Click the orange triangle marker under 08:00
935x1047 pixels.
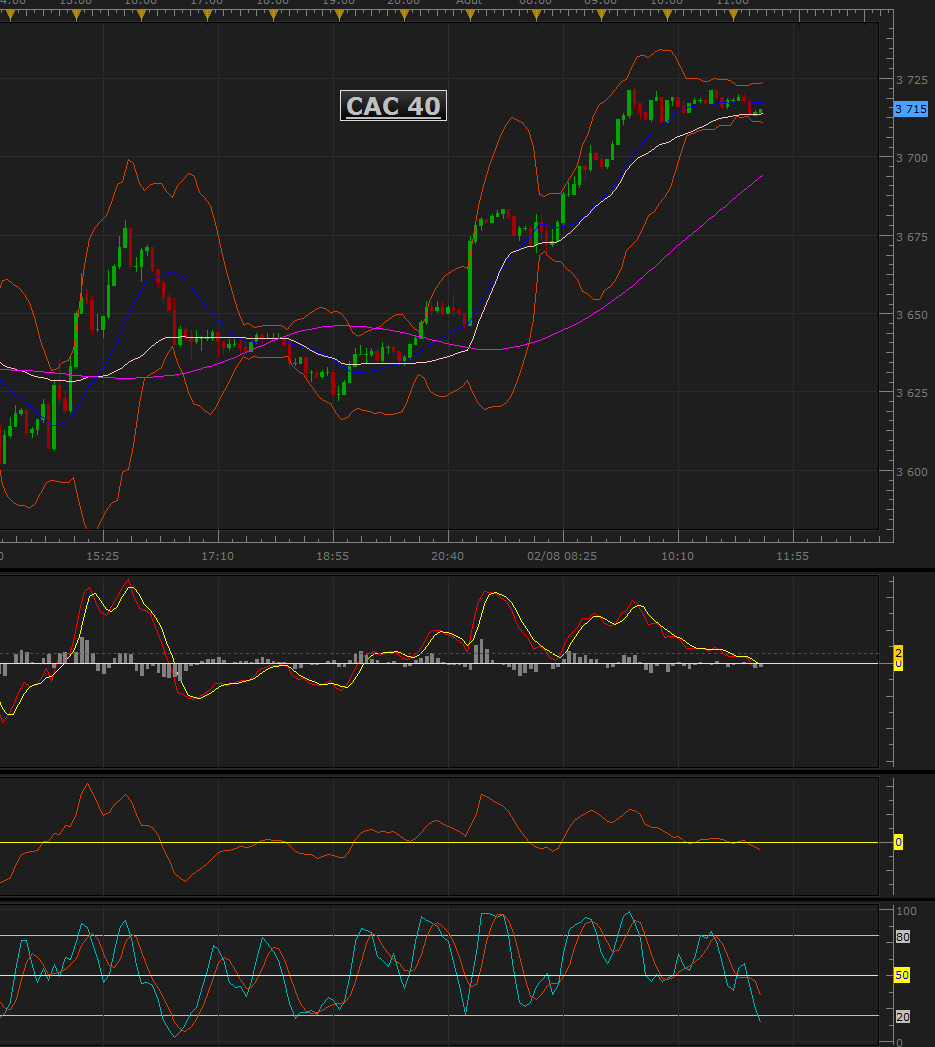tap(536, 16)
